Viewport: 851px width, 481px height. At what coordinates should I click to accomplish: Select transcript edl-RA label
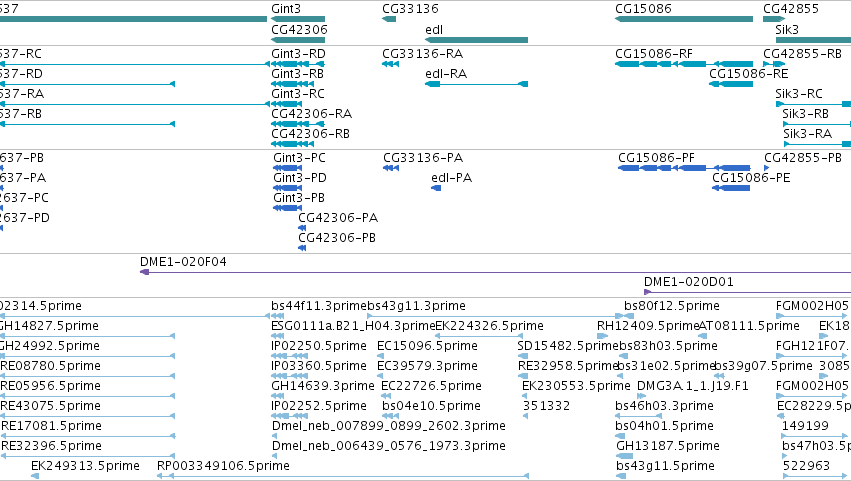pyautogui.click(x=446, y=74)
